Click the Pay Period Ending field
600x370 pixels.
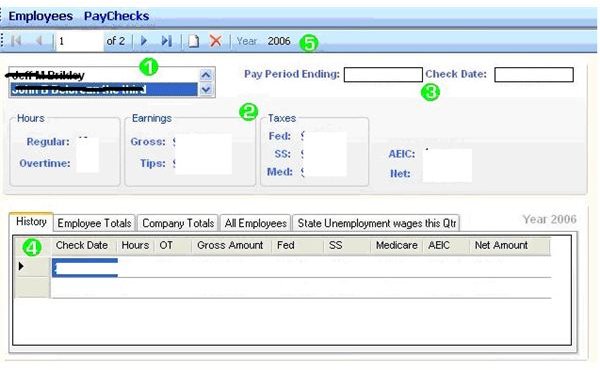(x=383, y=75)
